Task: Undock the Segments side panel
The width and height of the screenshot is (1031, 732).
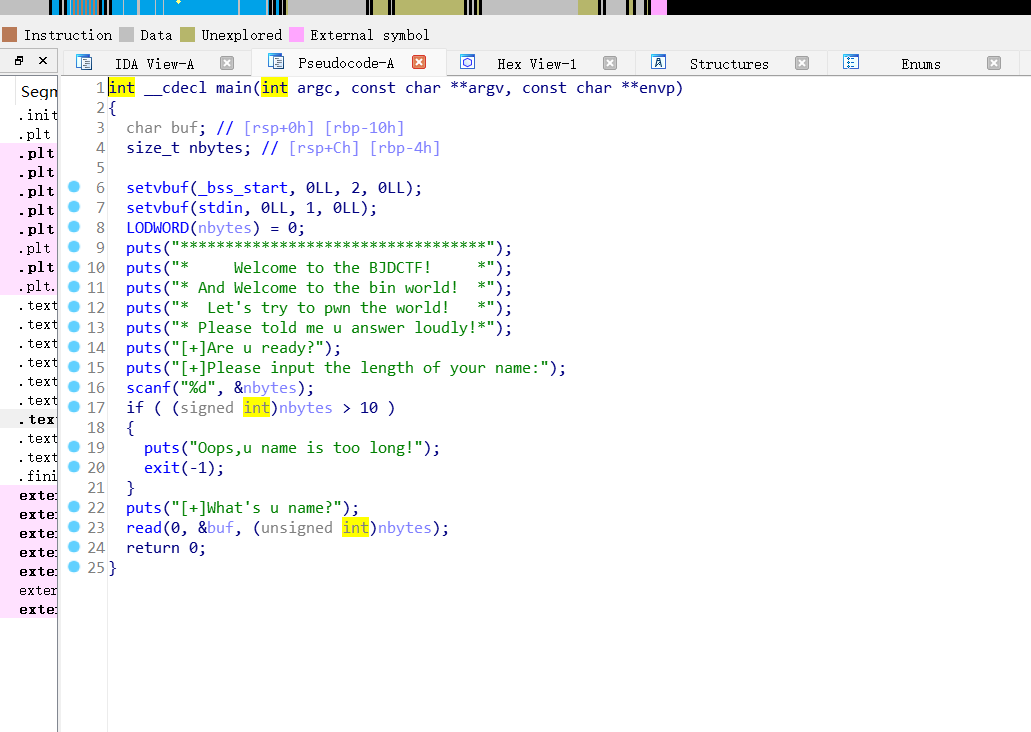Action: [19, 61]
